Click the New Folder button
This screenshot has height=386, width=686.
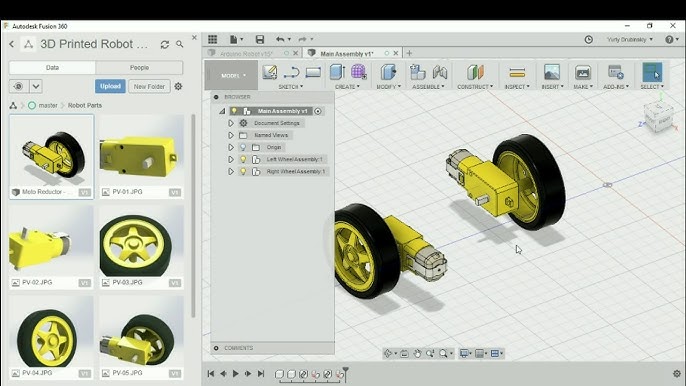coord(149,86)
